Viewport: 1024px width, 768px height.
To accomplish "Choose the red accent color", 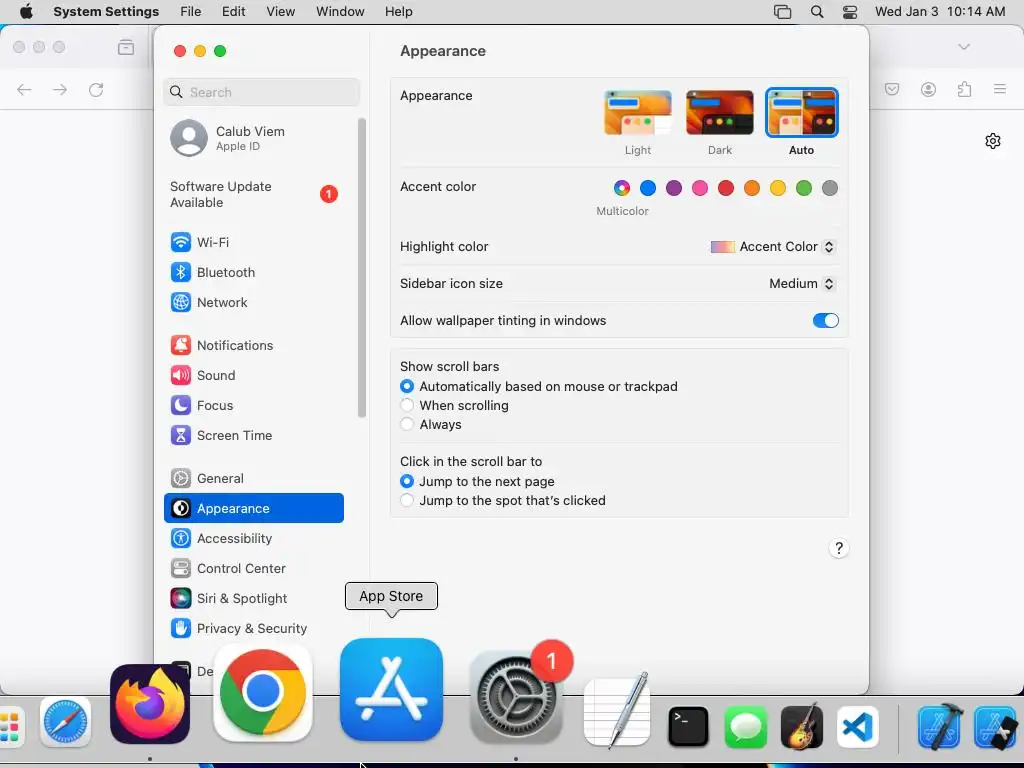I will pyautogui.click(x=726, y=188).
